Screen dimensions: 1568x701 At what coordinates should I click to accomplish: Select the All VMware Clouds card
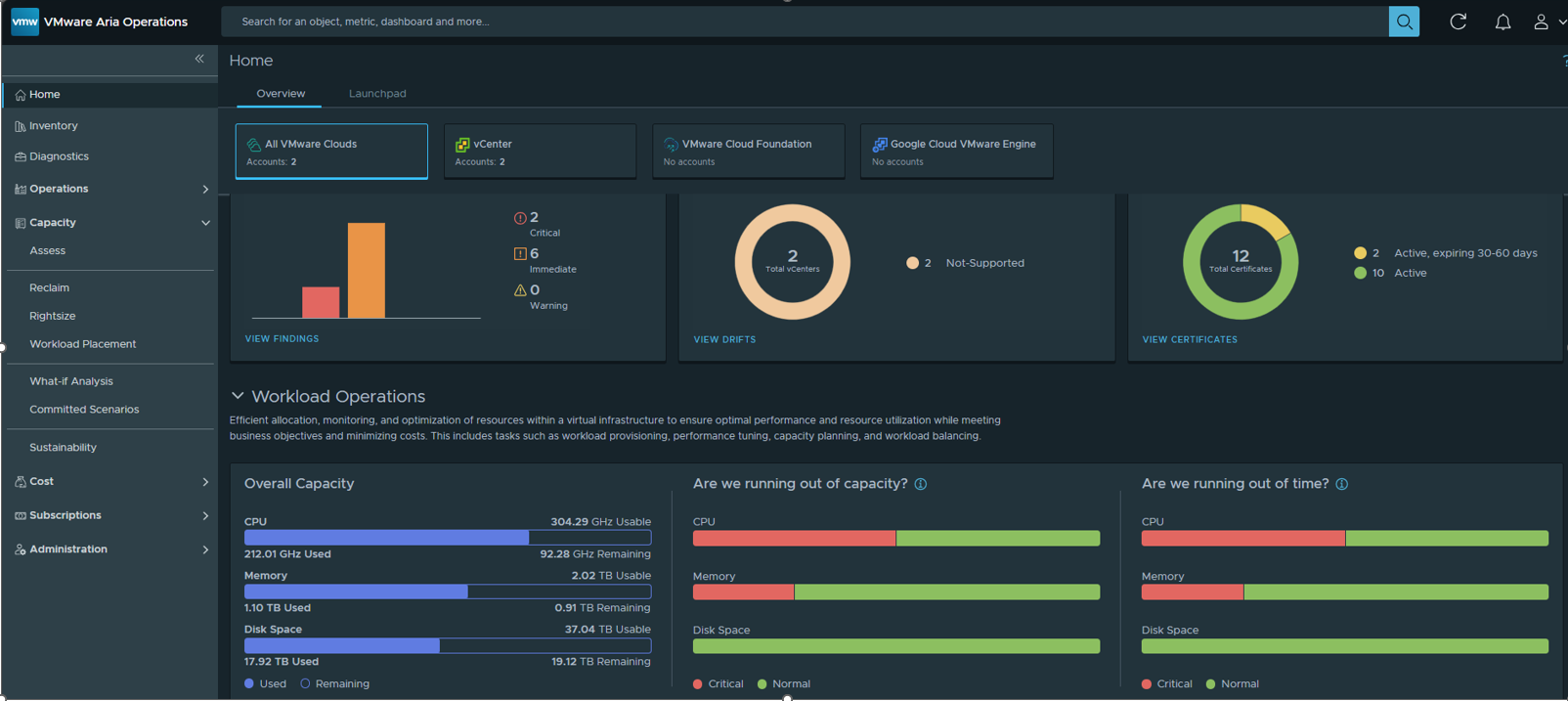tap(331, 152)
